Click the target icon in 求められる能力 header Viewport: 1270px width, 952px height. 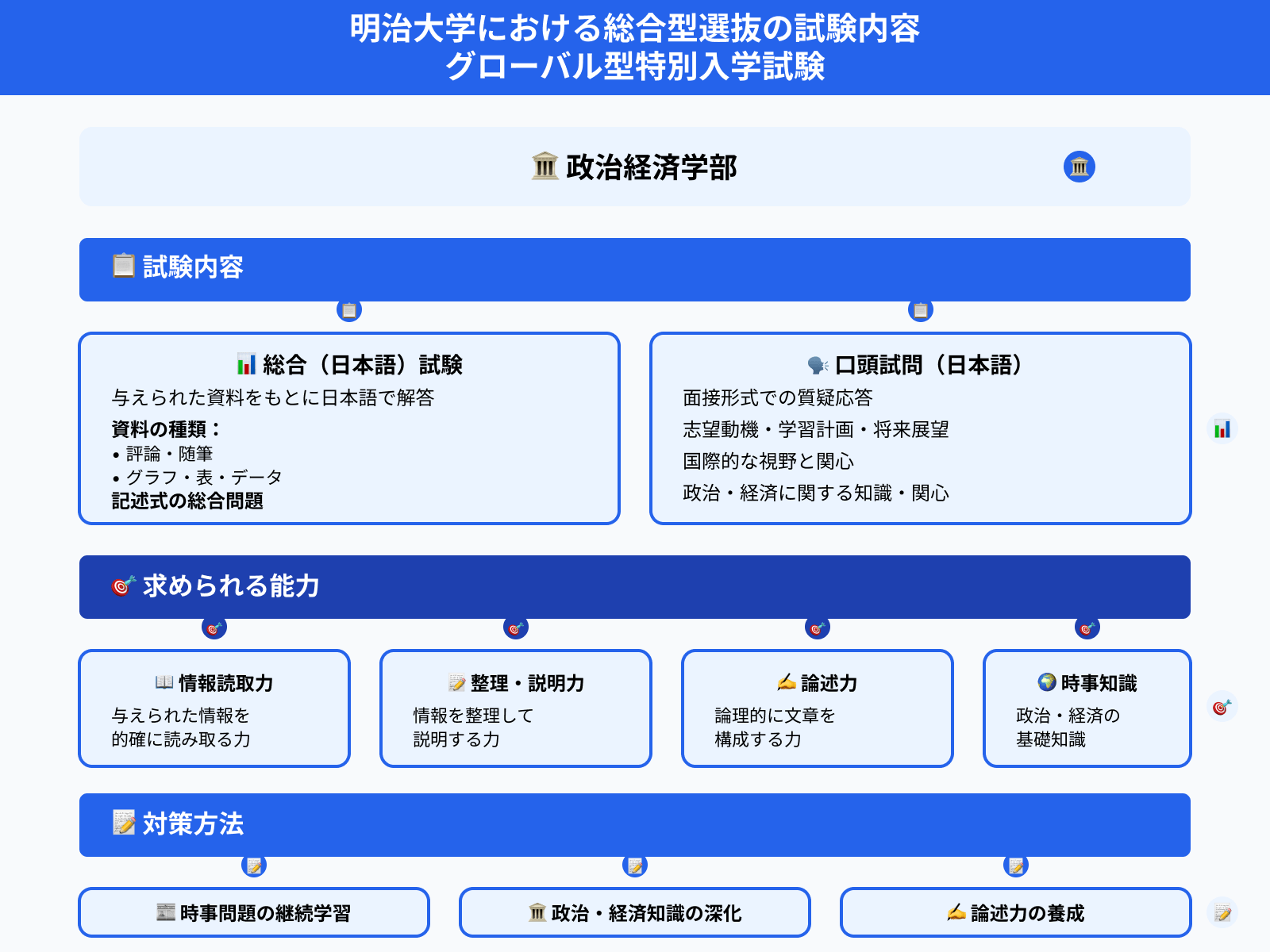124,585
